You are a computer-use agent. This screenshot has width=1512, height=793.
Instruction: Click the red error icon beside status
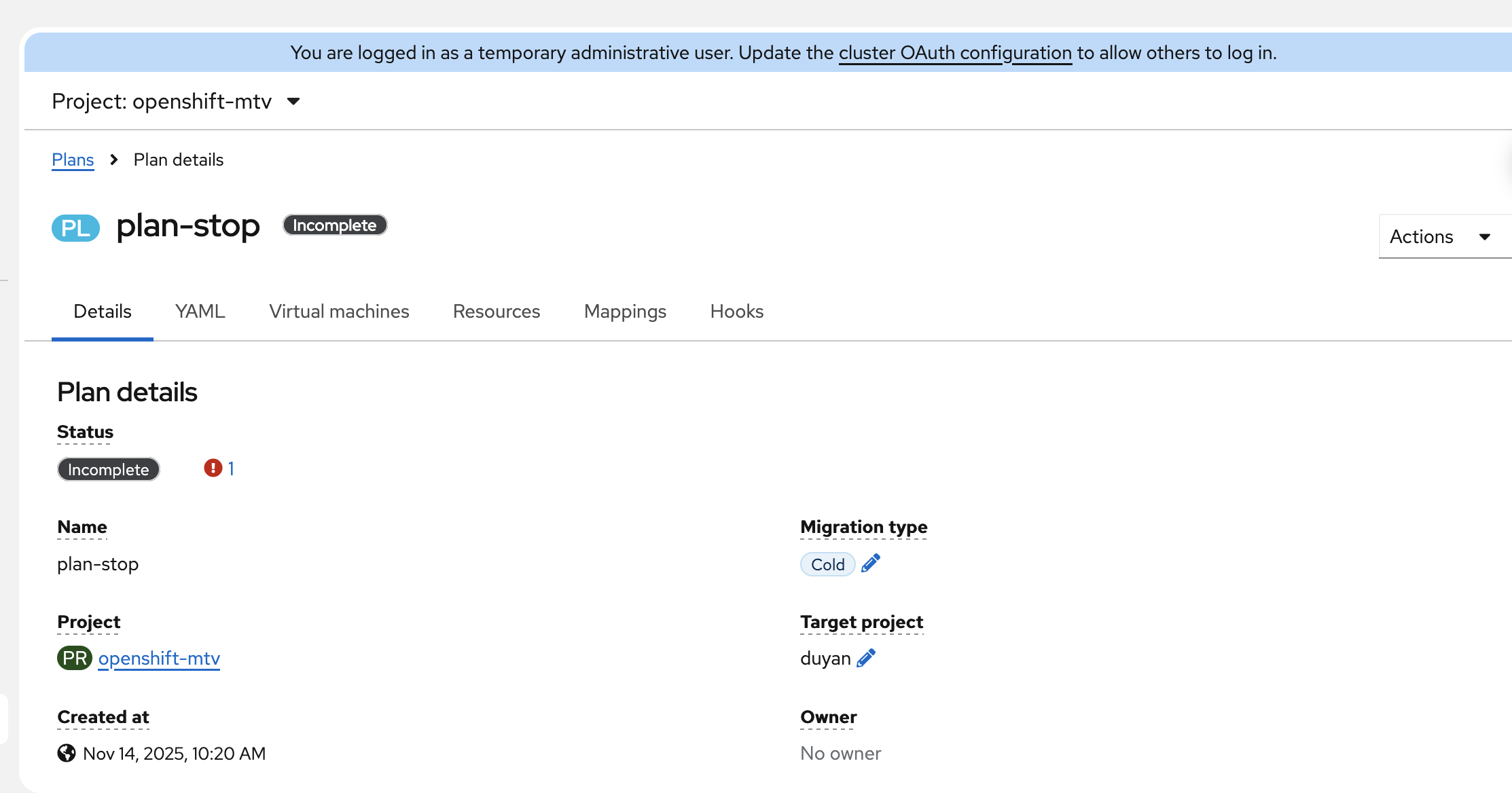[213, 468]
